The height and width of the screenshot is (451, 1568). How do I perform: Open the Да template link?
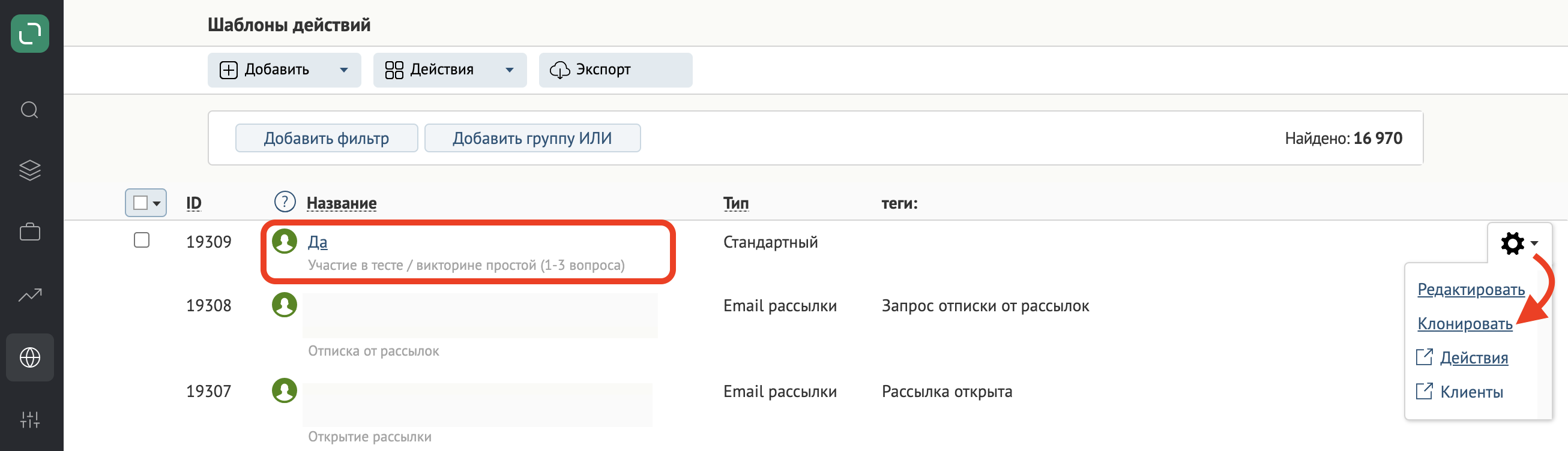(317, 242)
